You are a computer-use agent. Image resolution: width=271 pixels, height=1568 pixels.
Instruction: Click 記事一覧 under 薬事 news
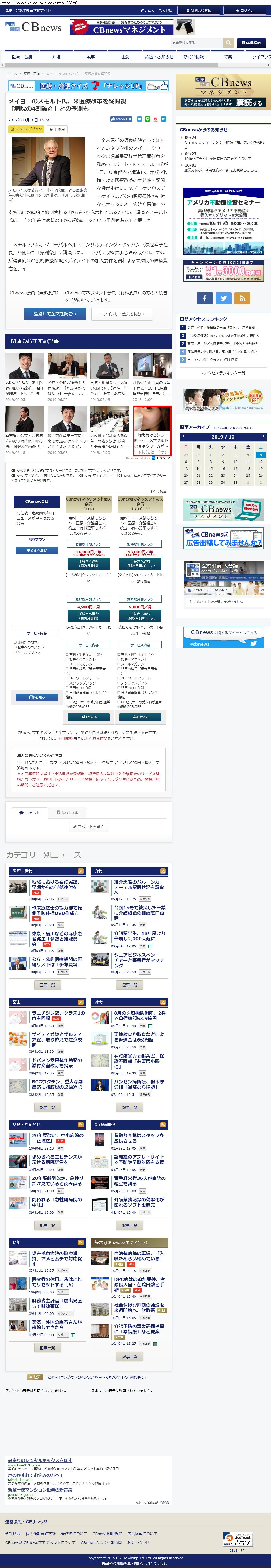coord(47,1108)
